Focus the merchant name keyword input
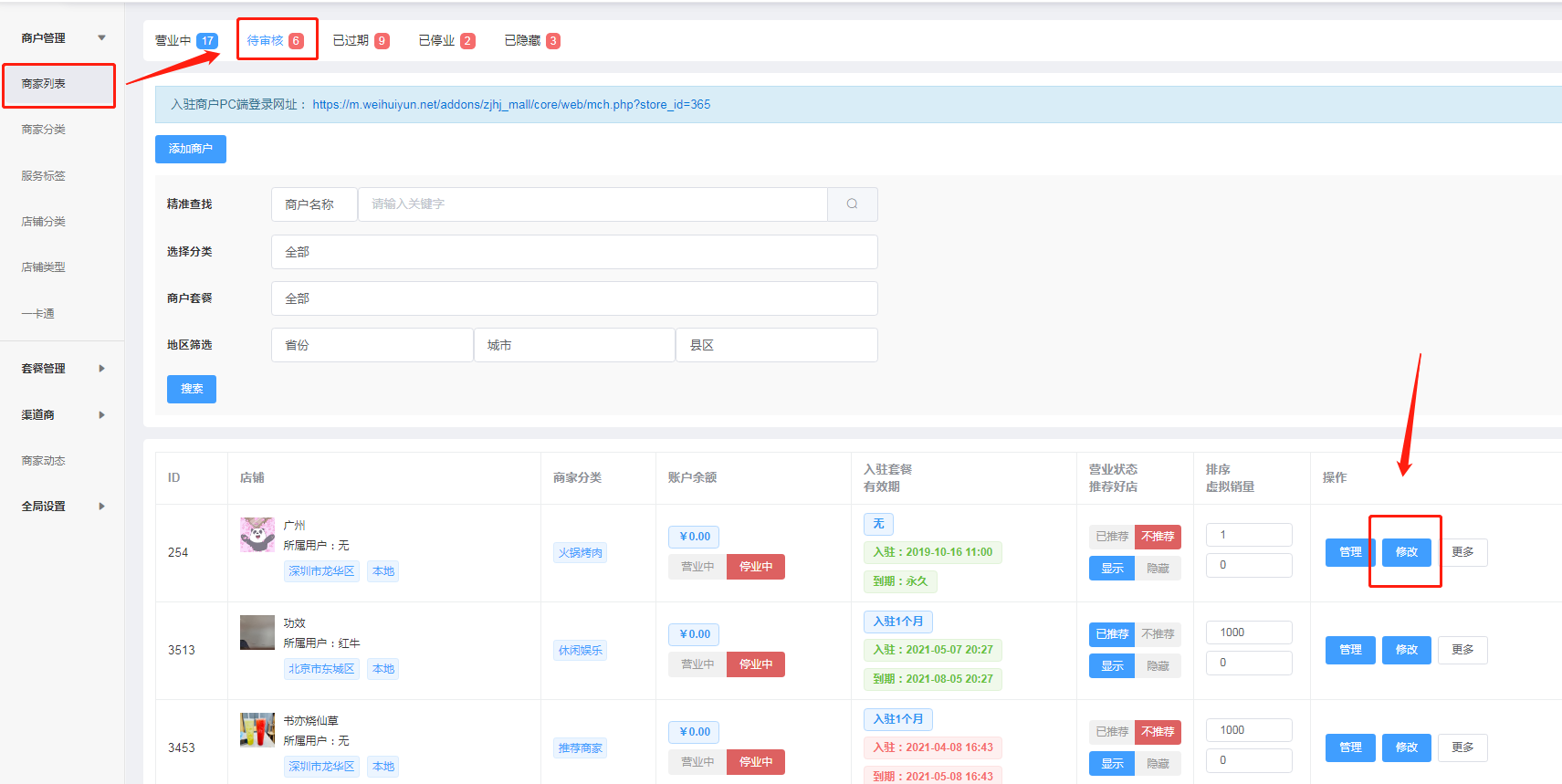The height and width of the screenshot is (784, 1562). click(x=592, y=204)
